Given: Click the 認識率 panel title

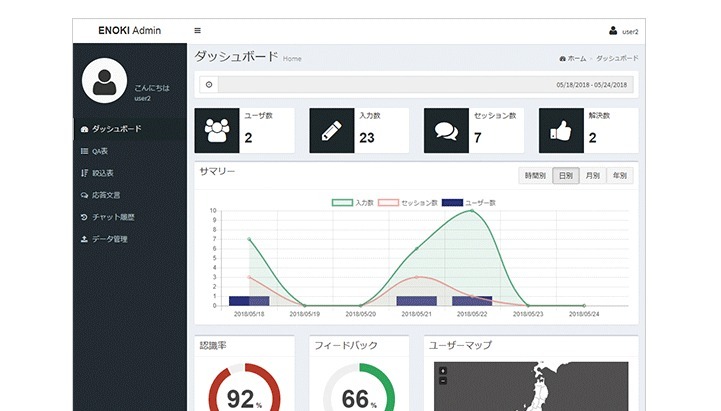Looking at the screenshot, I should click(213, 345).
